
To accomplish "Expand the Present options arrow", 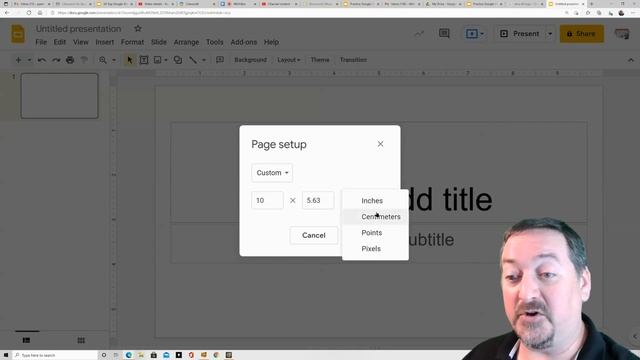I will 550,34.
